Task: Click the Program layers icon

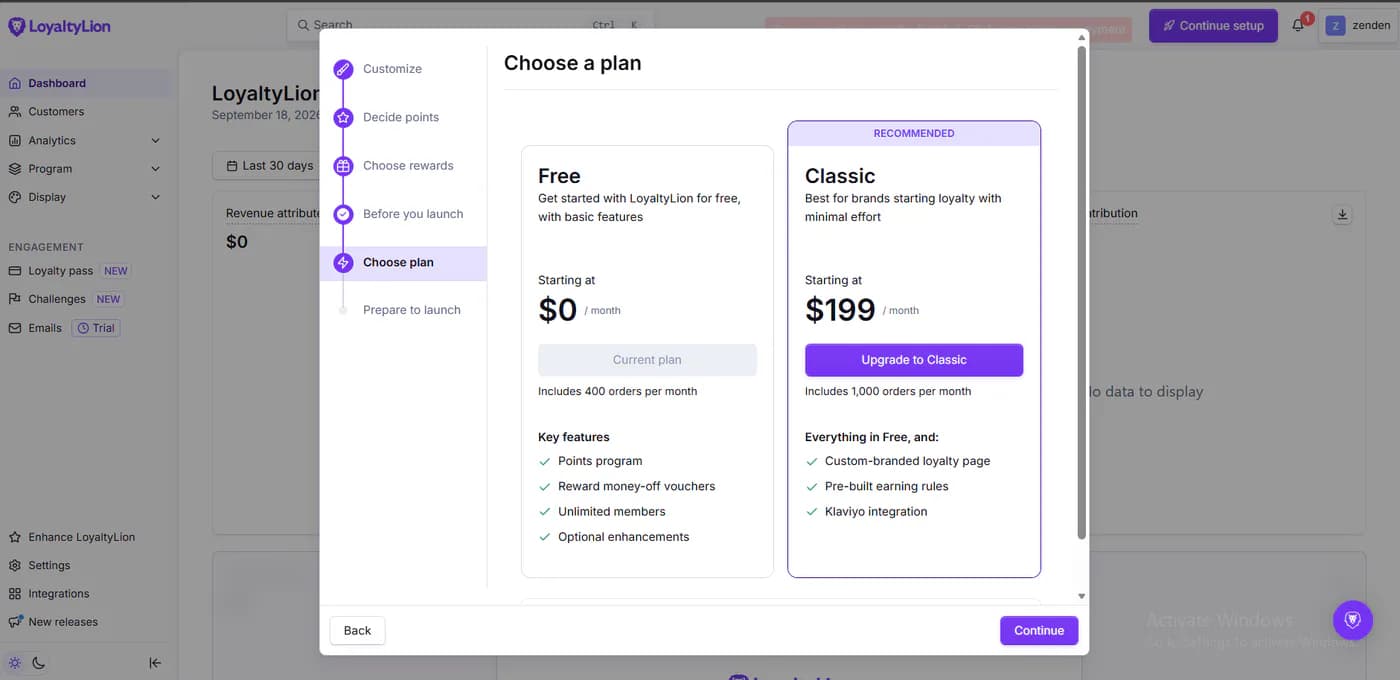Action: pyautogui.click(x=15, y=168)
